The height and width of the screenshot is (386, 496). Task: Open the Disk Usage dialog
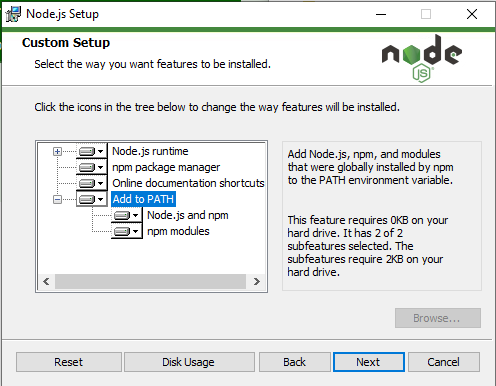click(x=189, y=362)
